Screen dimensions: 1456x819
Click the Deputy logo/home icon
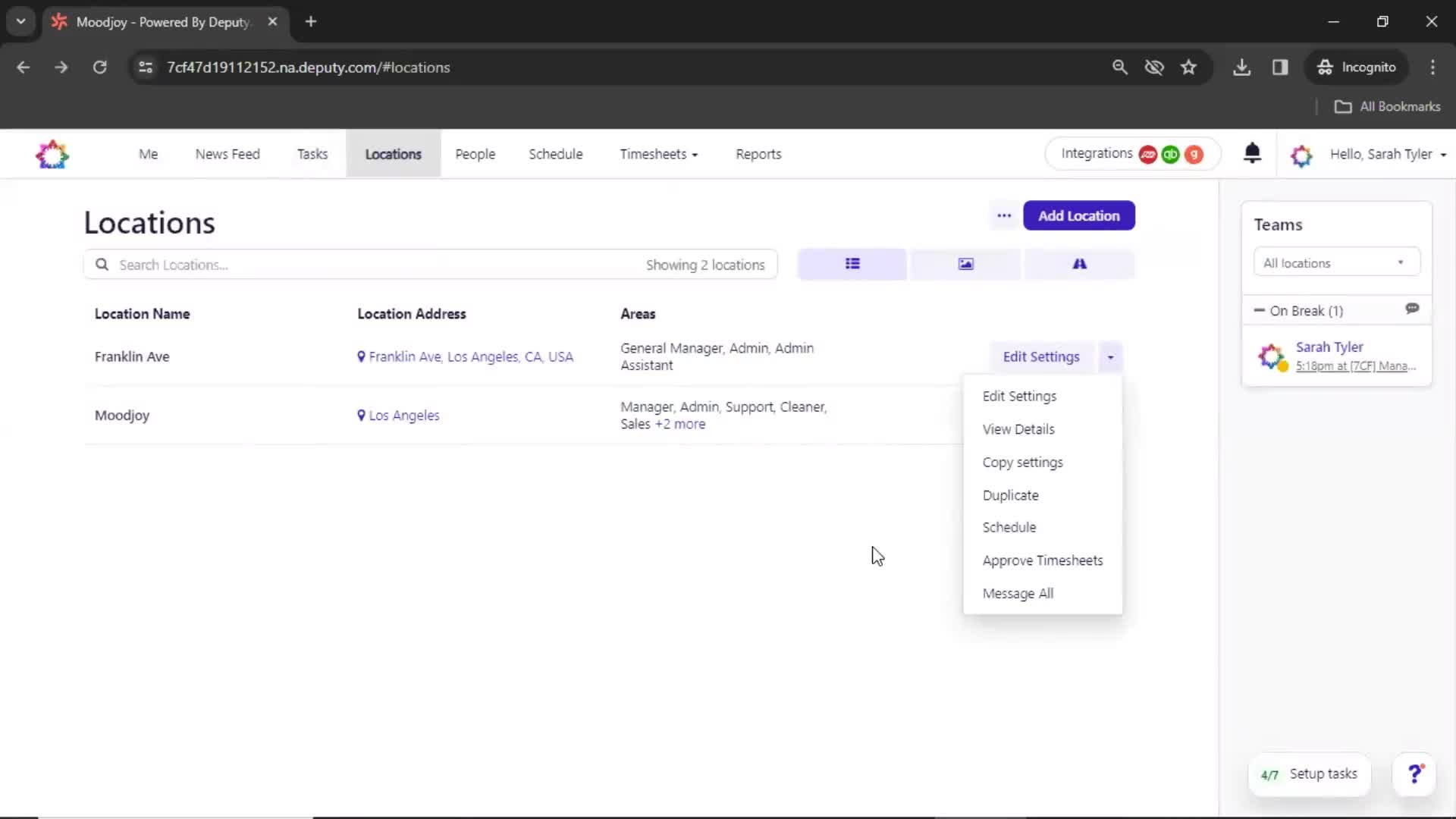point(52,154)
